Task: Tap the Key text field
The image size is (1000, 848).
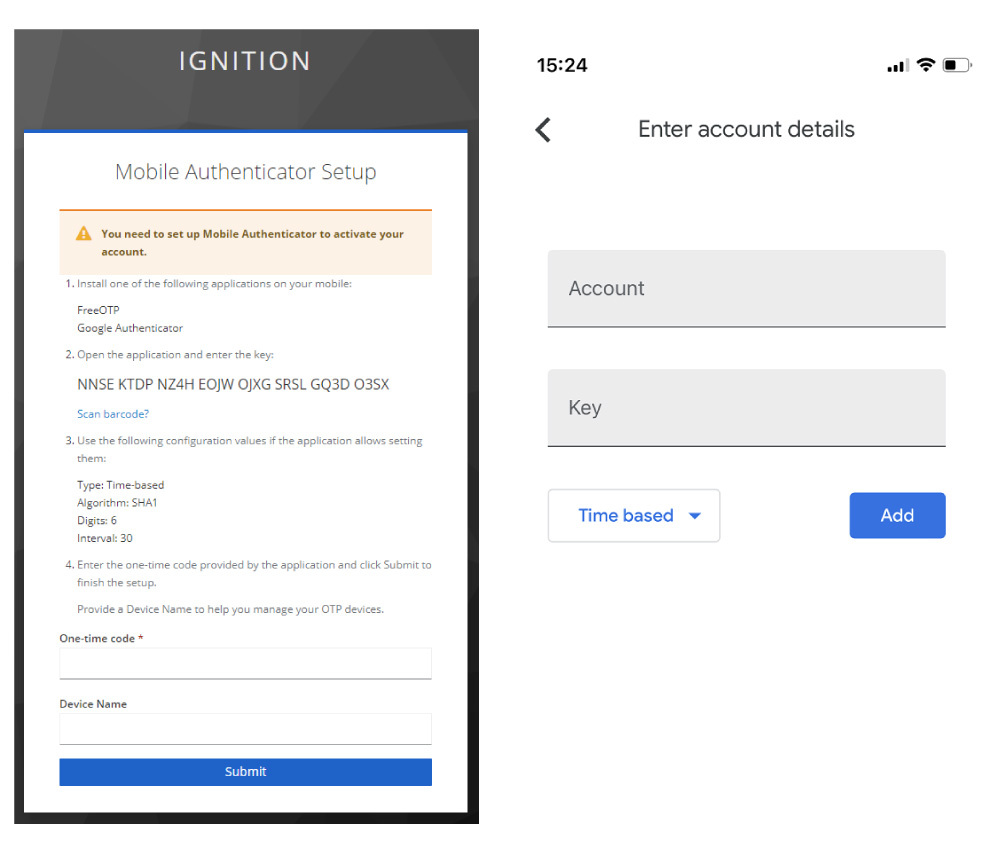Action: click(x=746, y=408)
